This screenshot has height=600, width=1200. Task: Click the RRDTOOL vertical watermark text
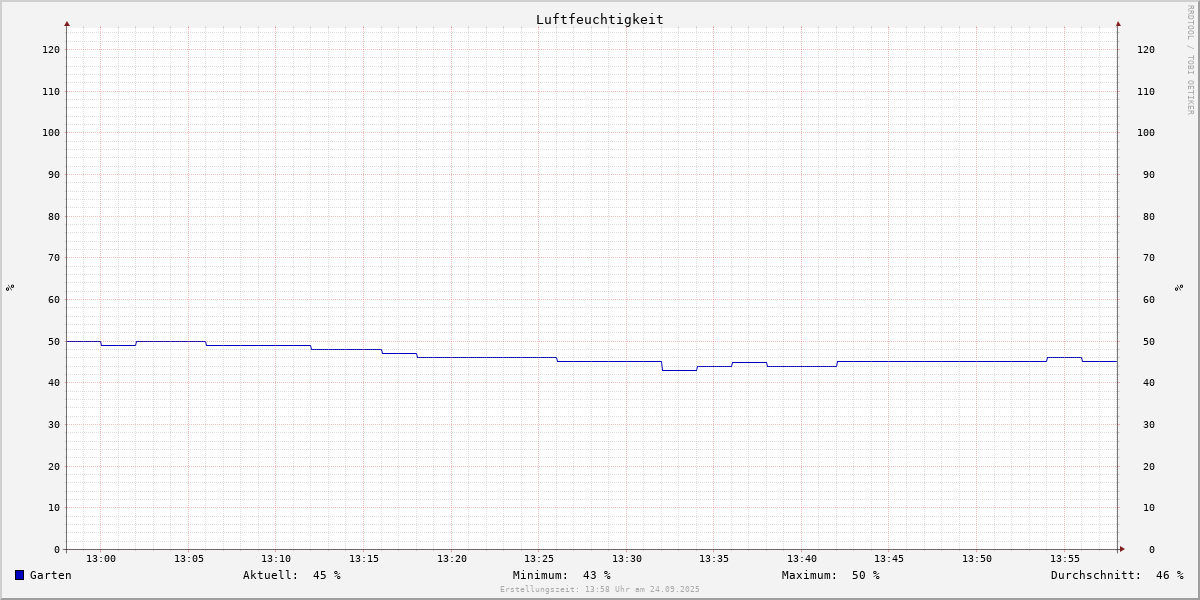(1190, 60)
